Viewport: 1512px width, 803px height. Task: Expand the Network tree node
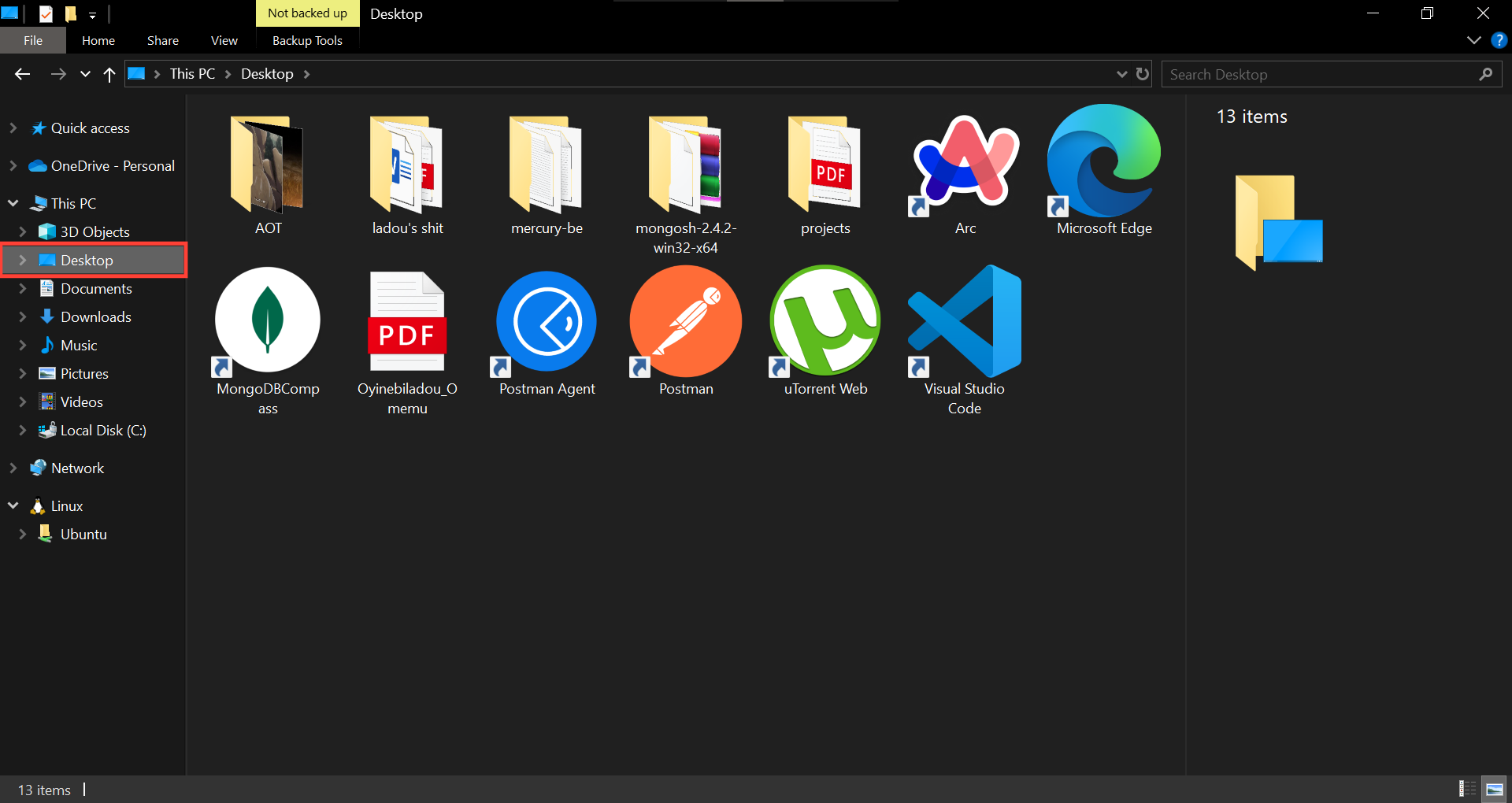point(13,468)
